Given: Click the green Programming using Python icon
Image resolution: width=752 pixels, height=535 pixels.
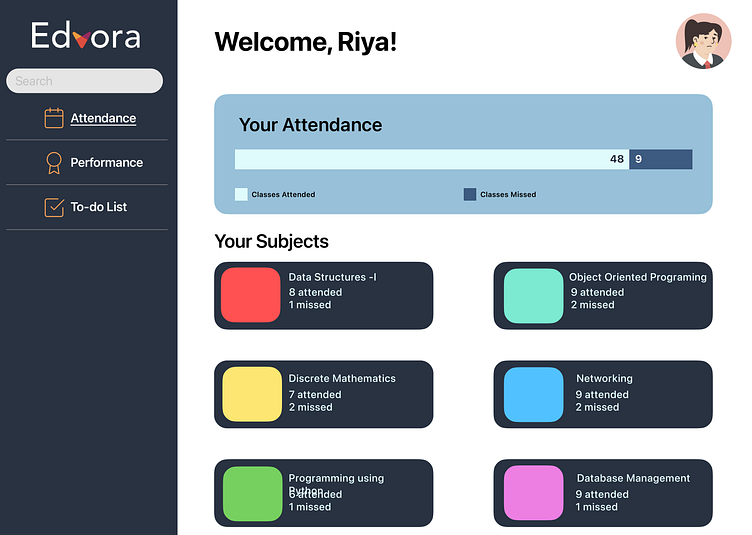Looking at the screenshot, I should (251, 493).
